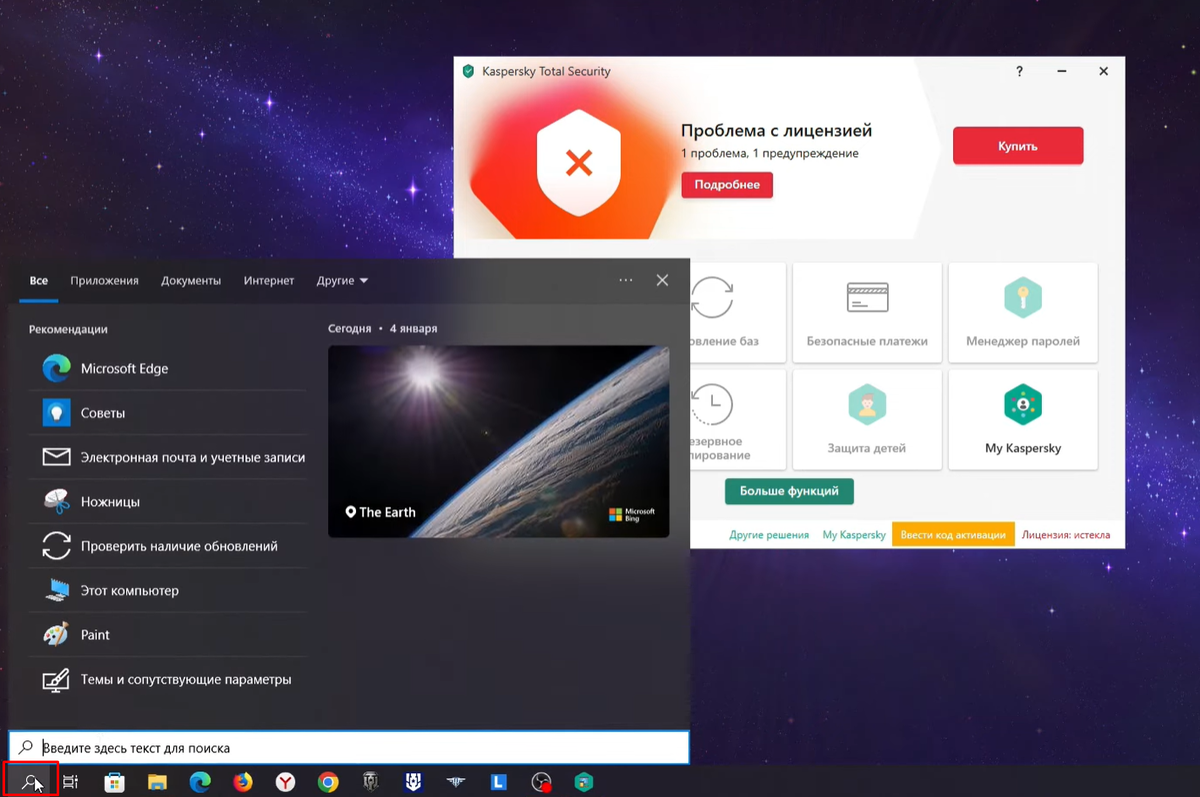Viewport: 1200px width, 797px height.
Task: Open Microsoft Store from the taskbar
Action: 114,782
